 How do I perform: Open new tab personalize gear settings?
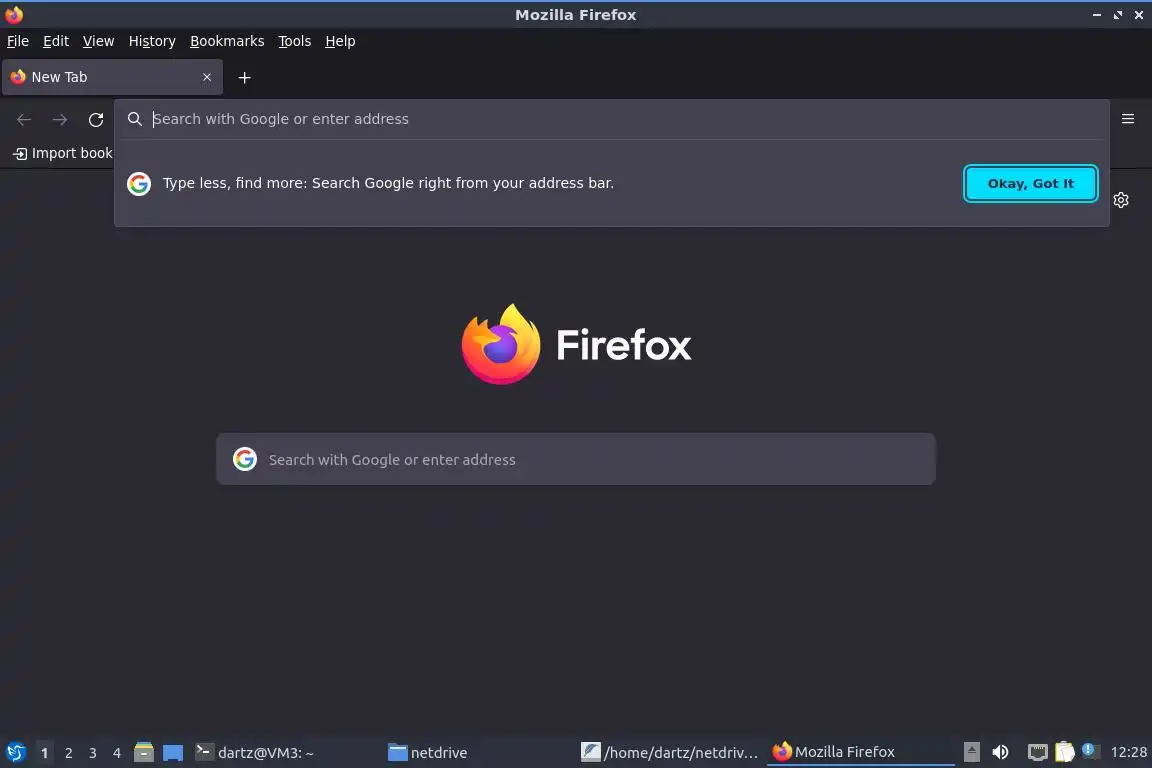coord(1120,200)
